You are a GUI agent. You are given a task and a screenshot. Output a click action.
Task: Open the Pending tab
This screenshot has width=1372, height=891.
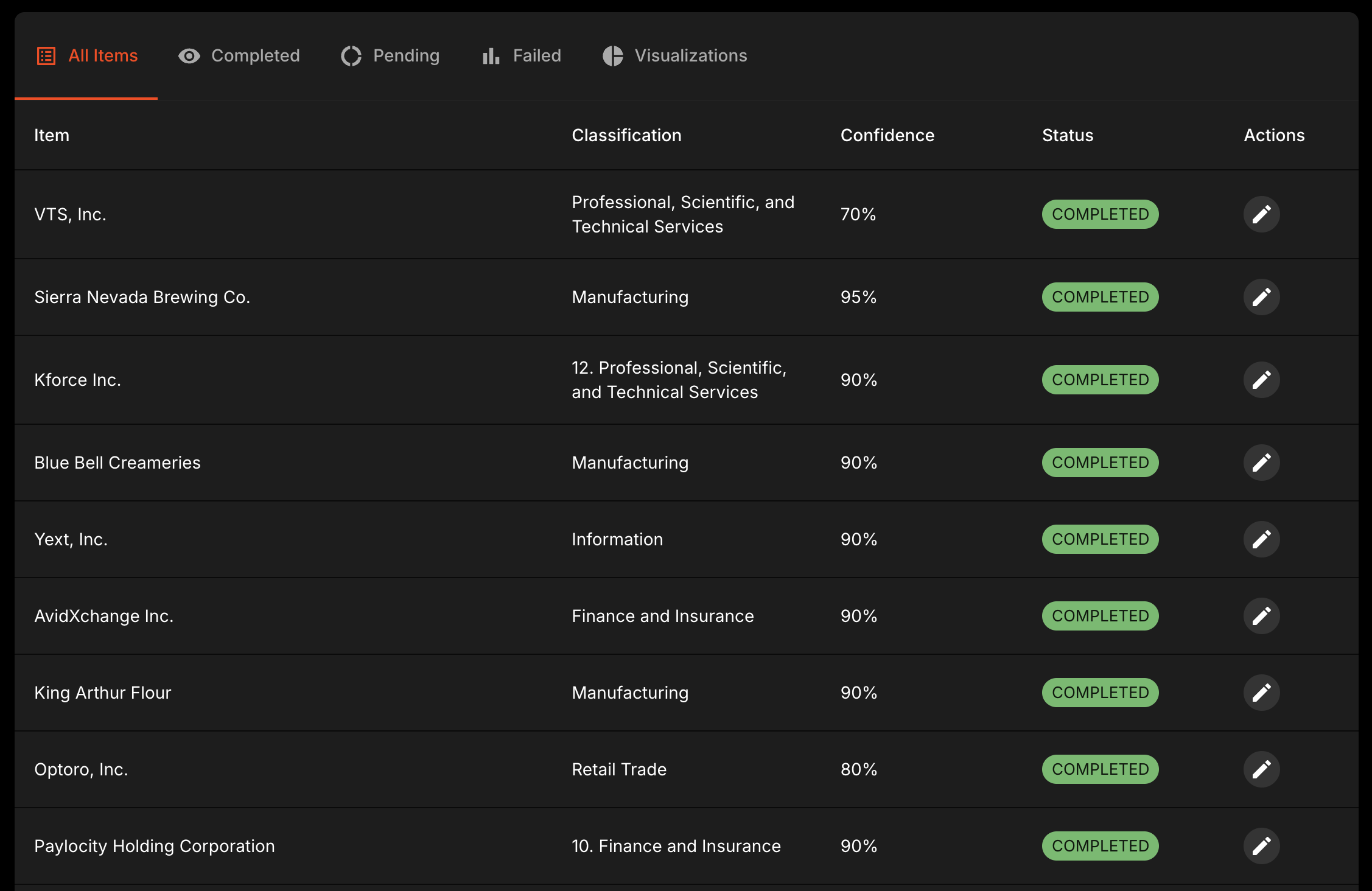pos(390,56)
